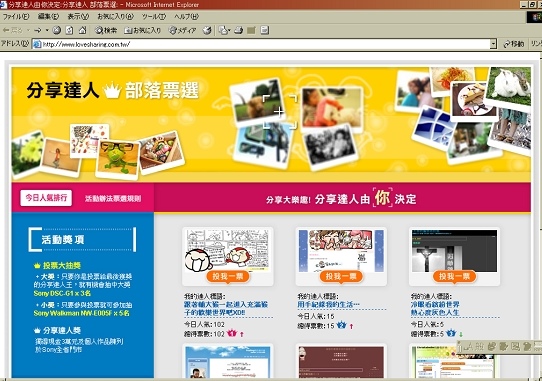Vote 投我一票 for the 用手紀錄我的生活 blog
The height and width of the screenshot is (381, 542).
point(341,276)
